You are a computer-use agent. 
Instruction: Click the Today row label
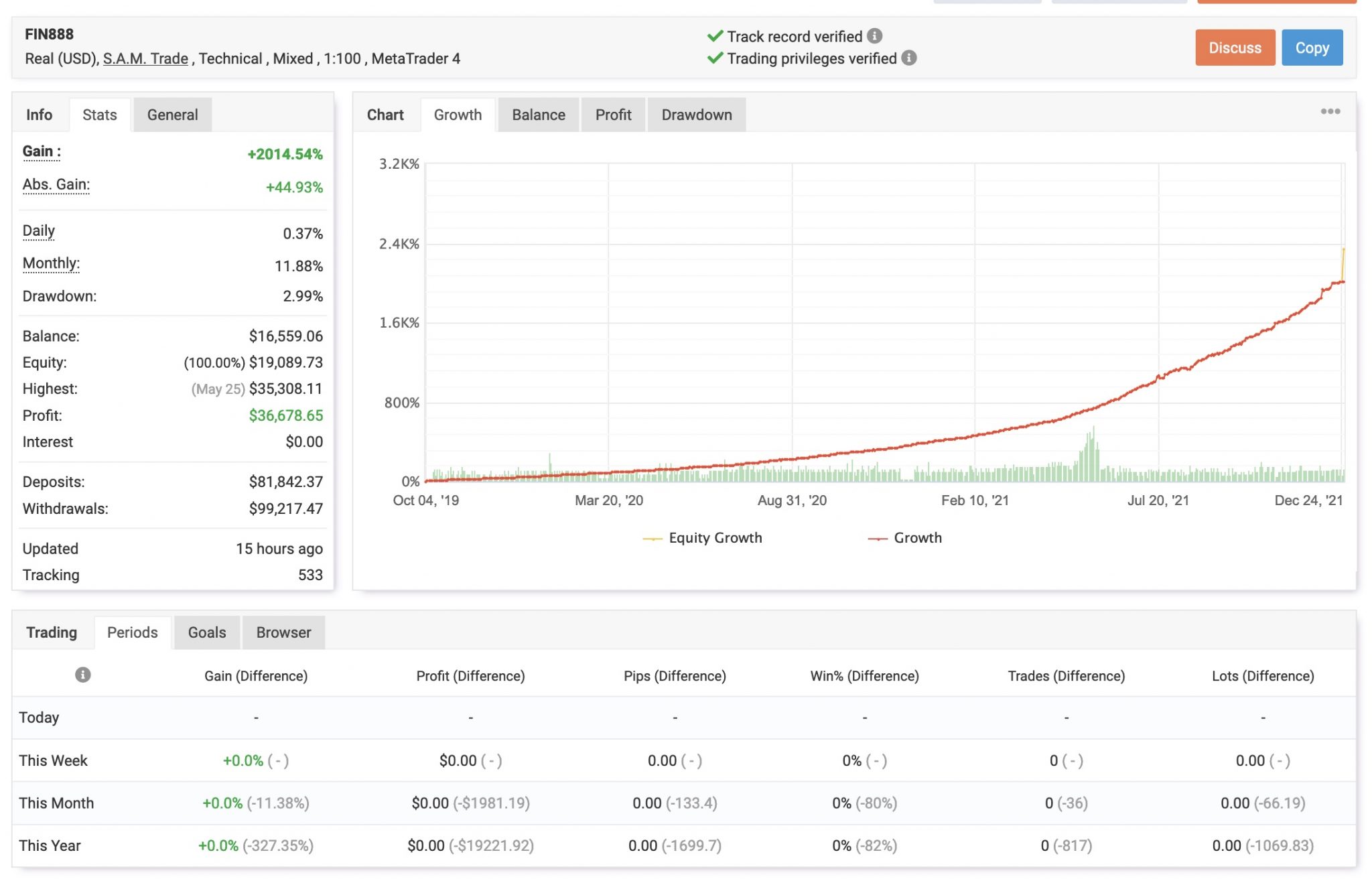tap(39, 718)
